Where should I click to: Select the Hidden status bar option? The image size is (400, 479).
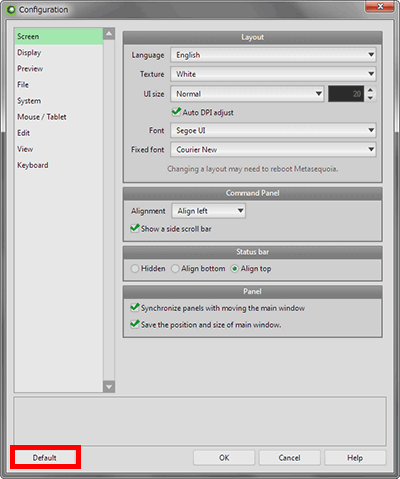tap(135, 269)
